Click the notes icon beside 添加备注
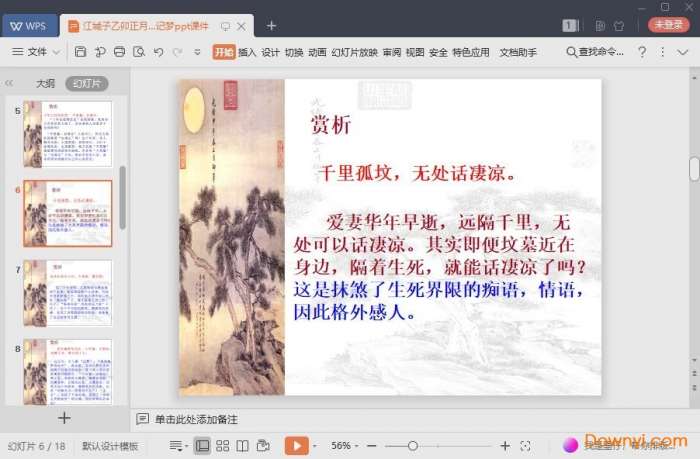The height and width of the screenshot is (459, 700). click(142, 419)
